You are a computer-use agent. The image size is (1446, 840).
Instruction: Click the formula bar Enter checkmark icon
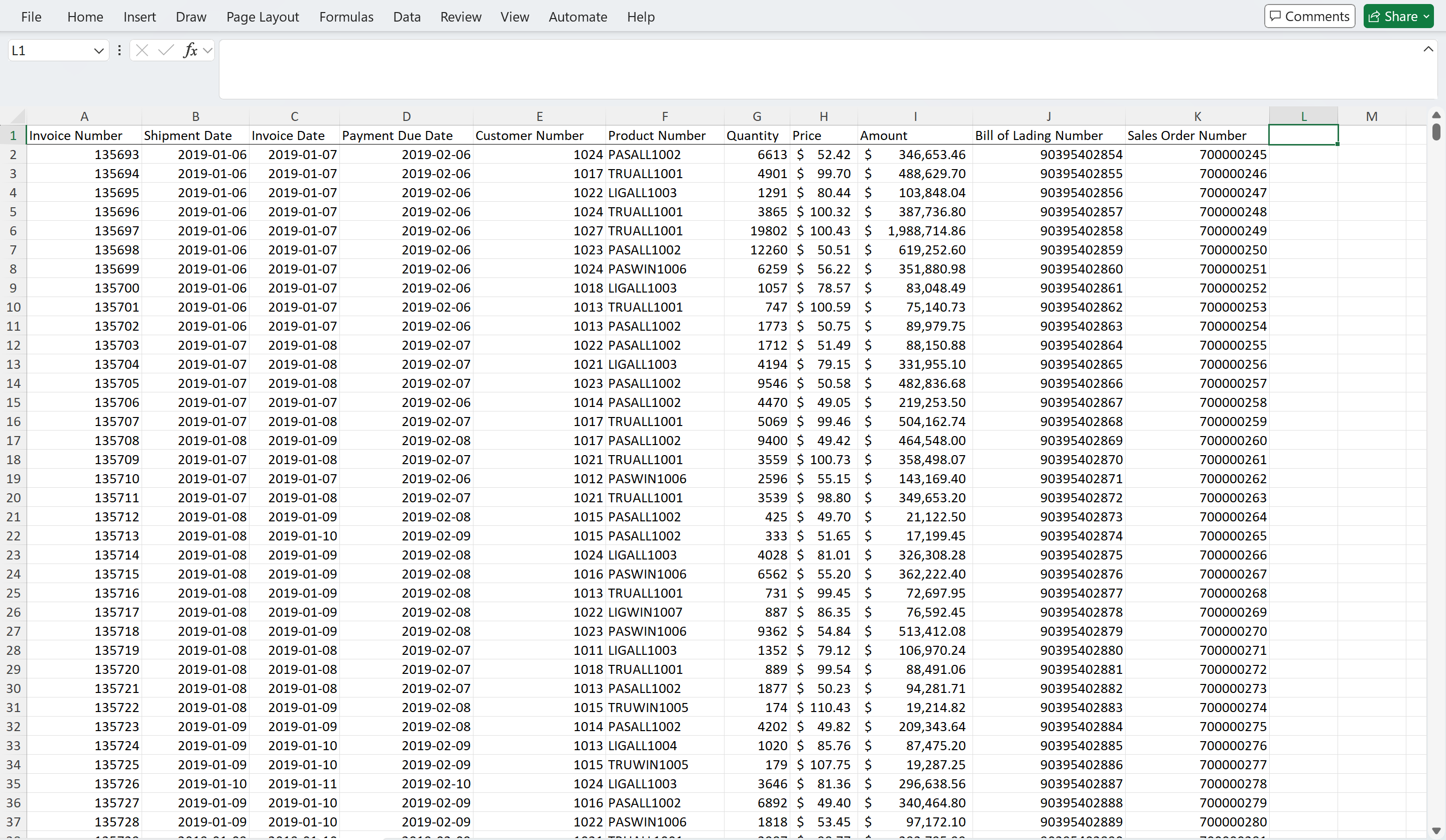point(166,51)
